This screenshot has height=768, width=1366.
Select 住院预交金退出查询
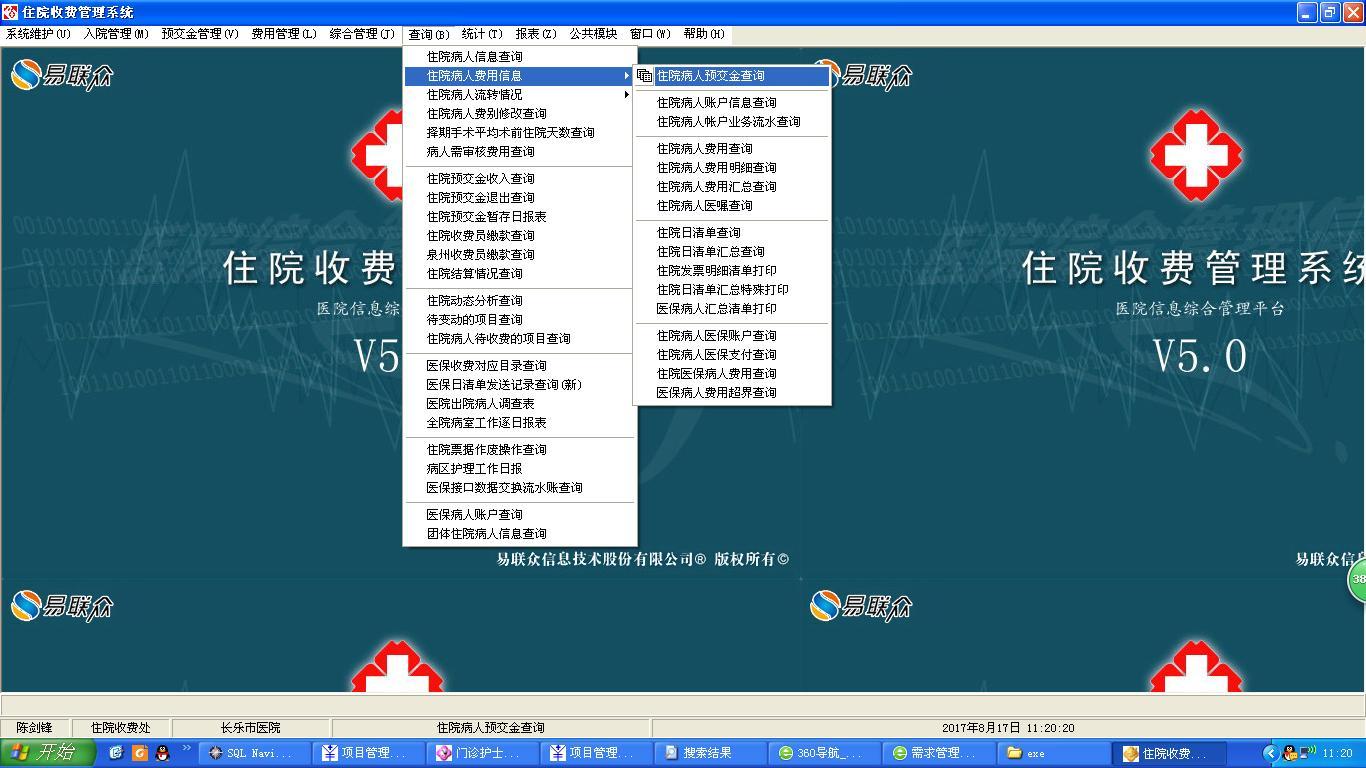[x=518, y=198]
